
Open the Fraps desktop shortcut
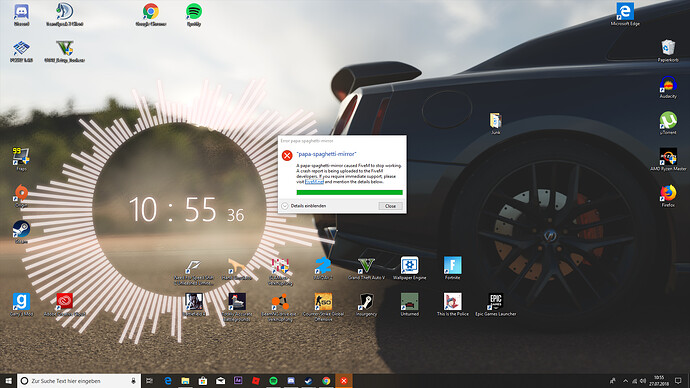coord(21,159)
